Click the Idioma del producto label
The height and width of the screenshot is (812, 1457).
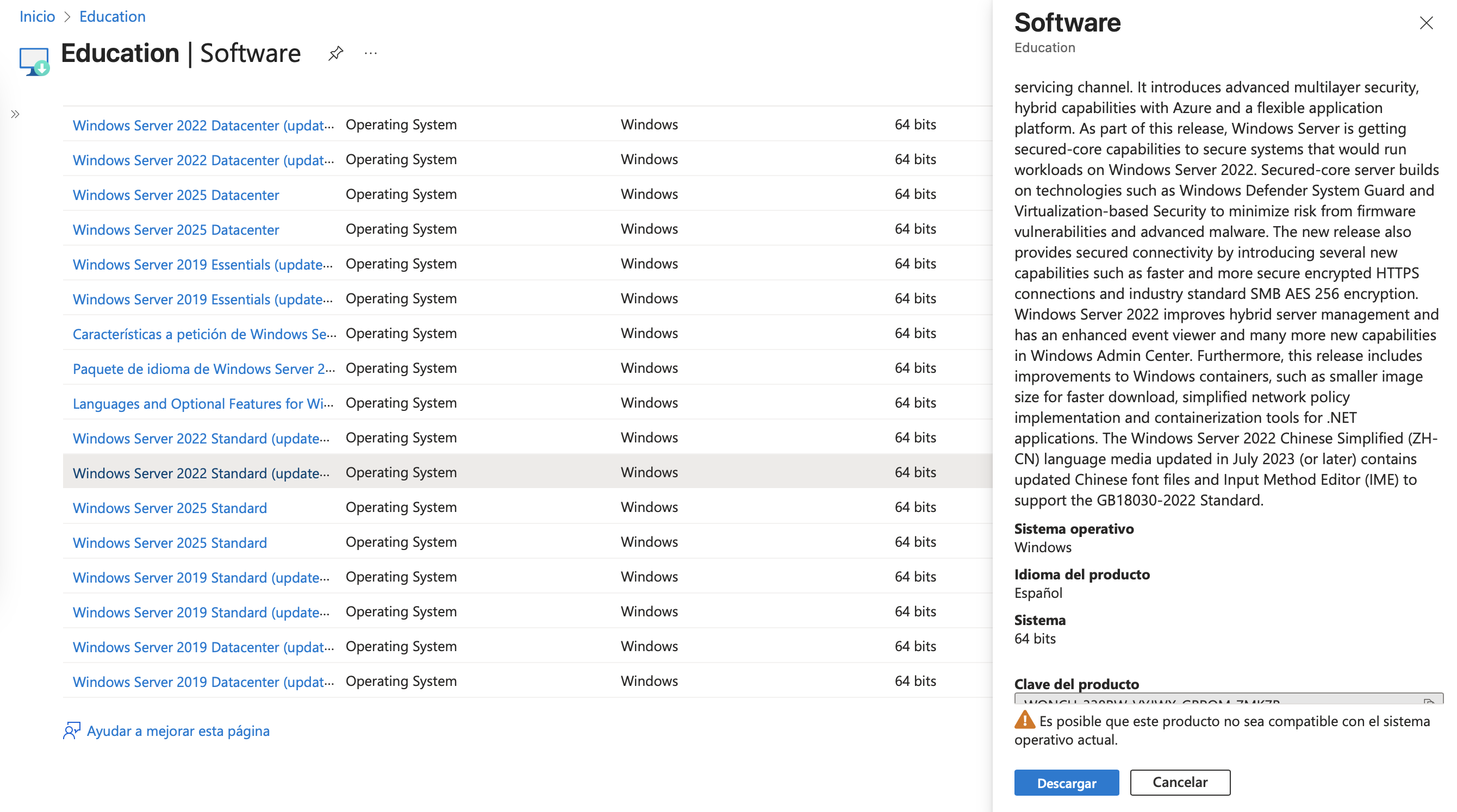pyautogui.click(x=1081, y=574)
